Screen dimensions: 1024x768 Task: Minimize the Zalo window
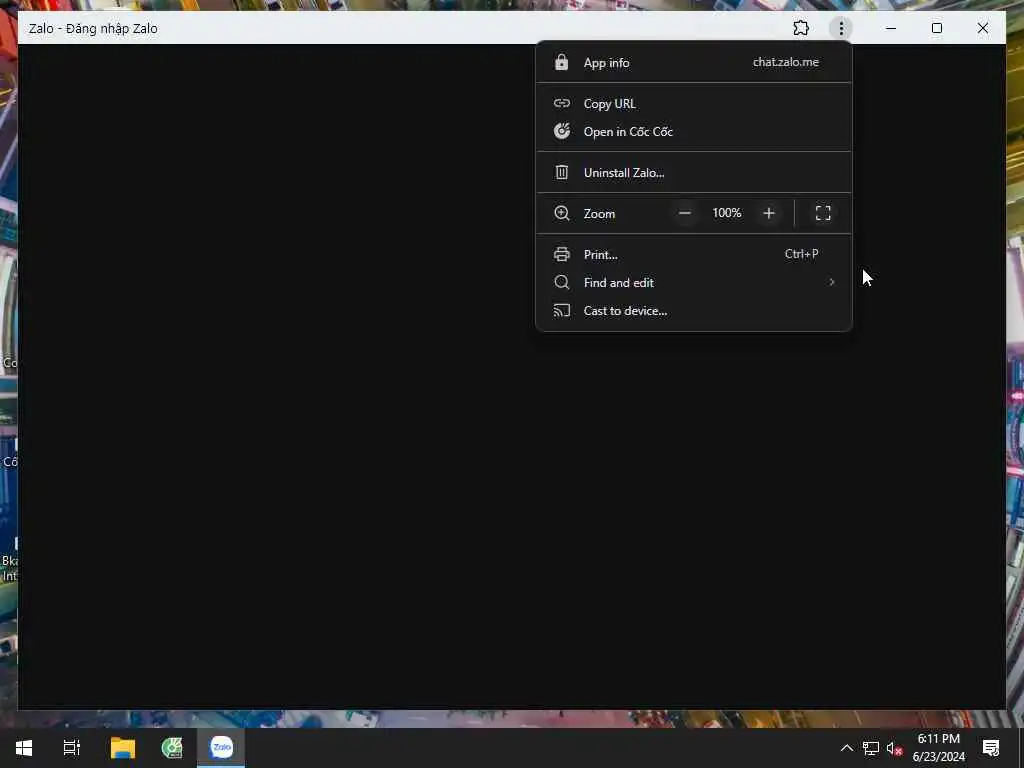click(x=891, y=28)
